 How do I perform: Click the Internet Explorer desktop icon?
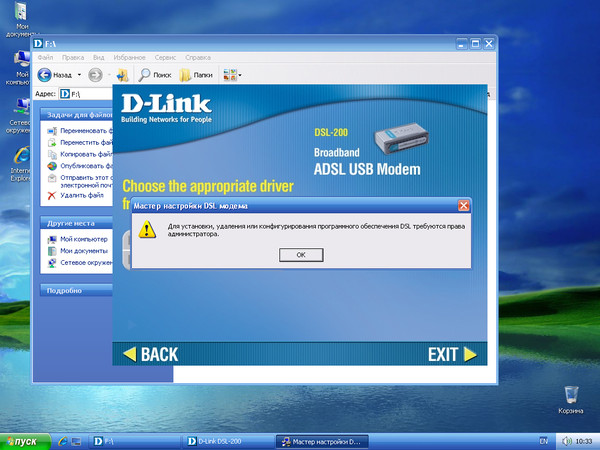21,164
